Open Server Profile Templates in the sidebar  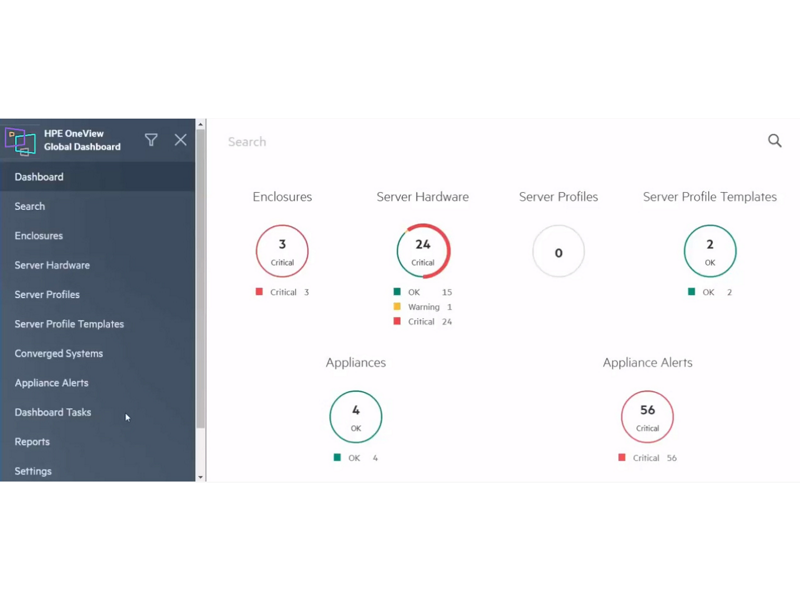click(x=97, y=324)
